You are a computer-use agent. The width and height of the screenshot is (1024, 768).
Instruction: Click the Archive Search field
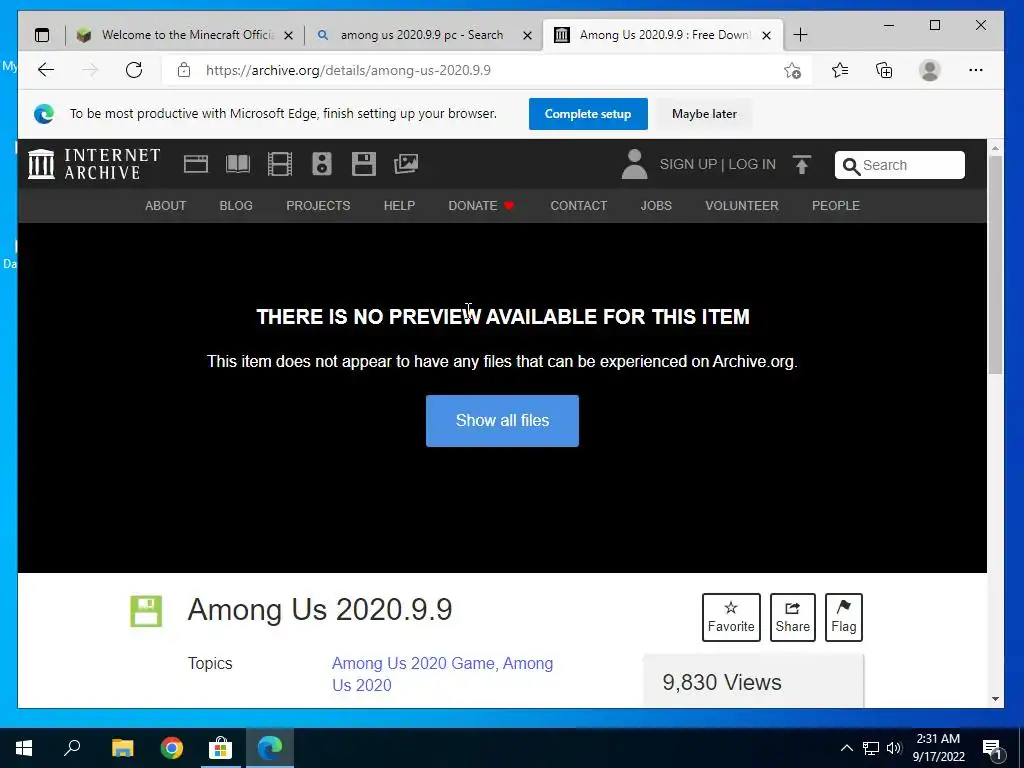coord(899,165)
